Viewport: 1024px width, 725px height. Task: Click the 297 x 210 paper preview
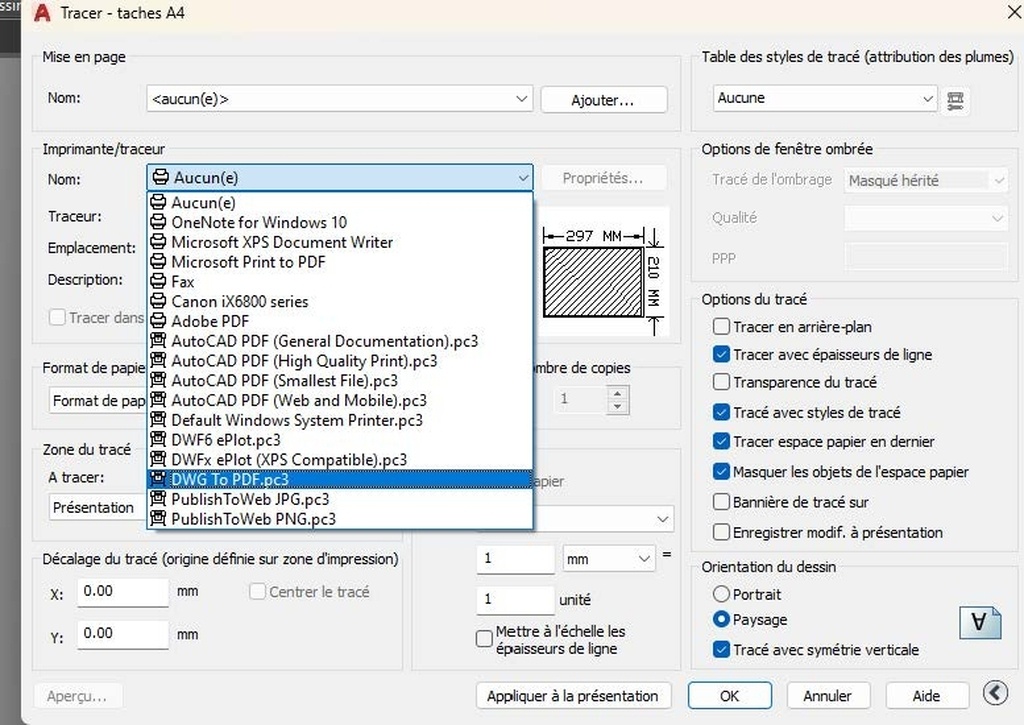coord(603,273)
